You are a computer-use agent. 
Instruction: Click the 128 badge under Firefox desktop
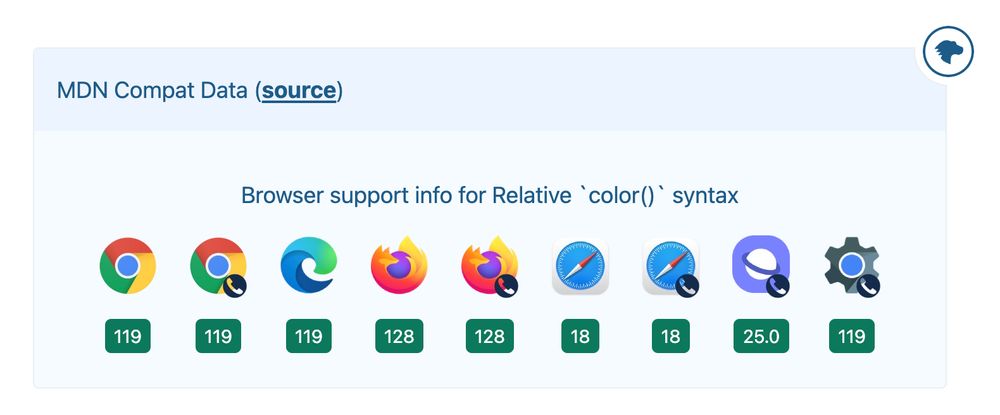click(x=399, y=336)
